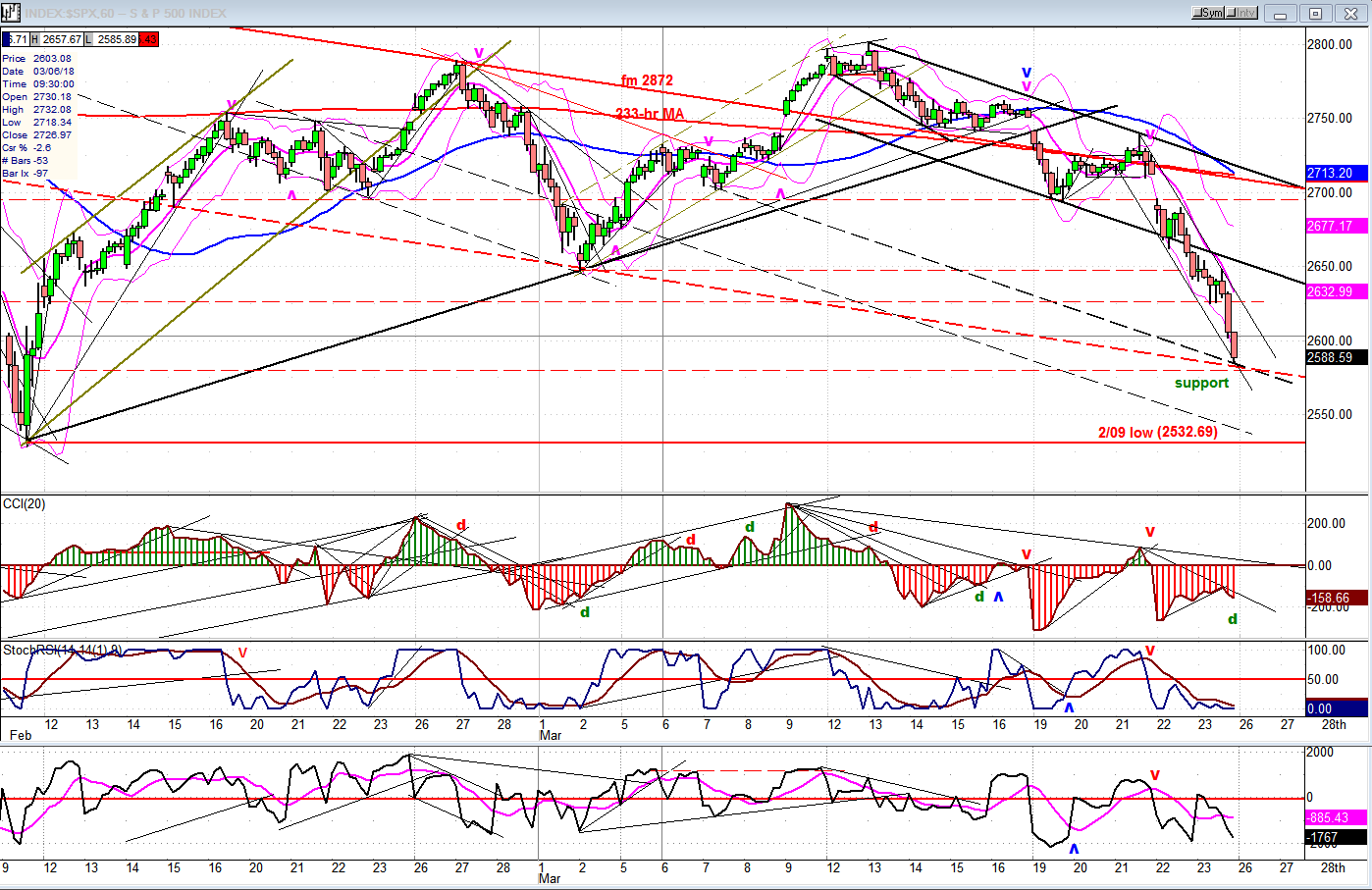Select the green 'support' annotation
The width and height of the screenshot is (1372, 890).
(1201, 383)
